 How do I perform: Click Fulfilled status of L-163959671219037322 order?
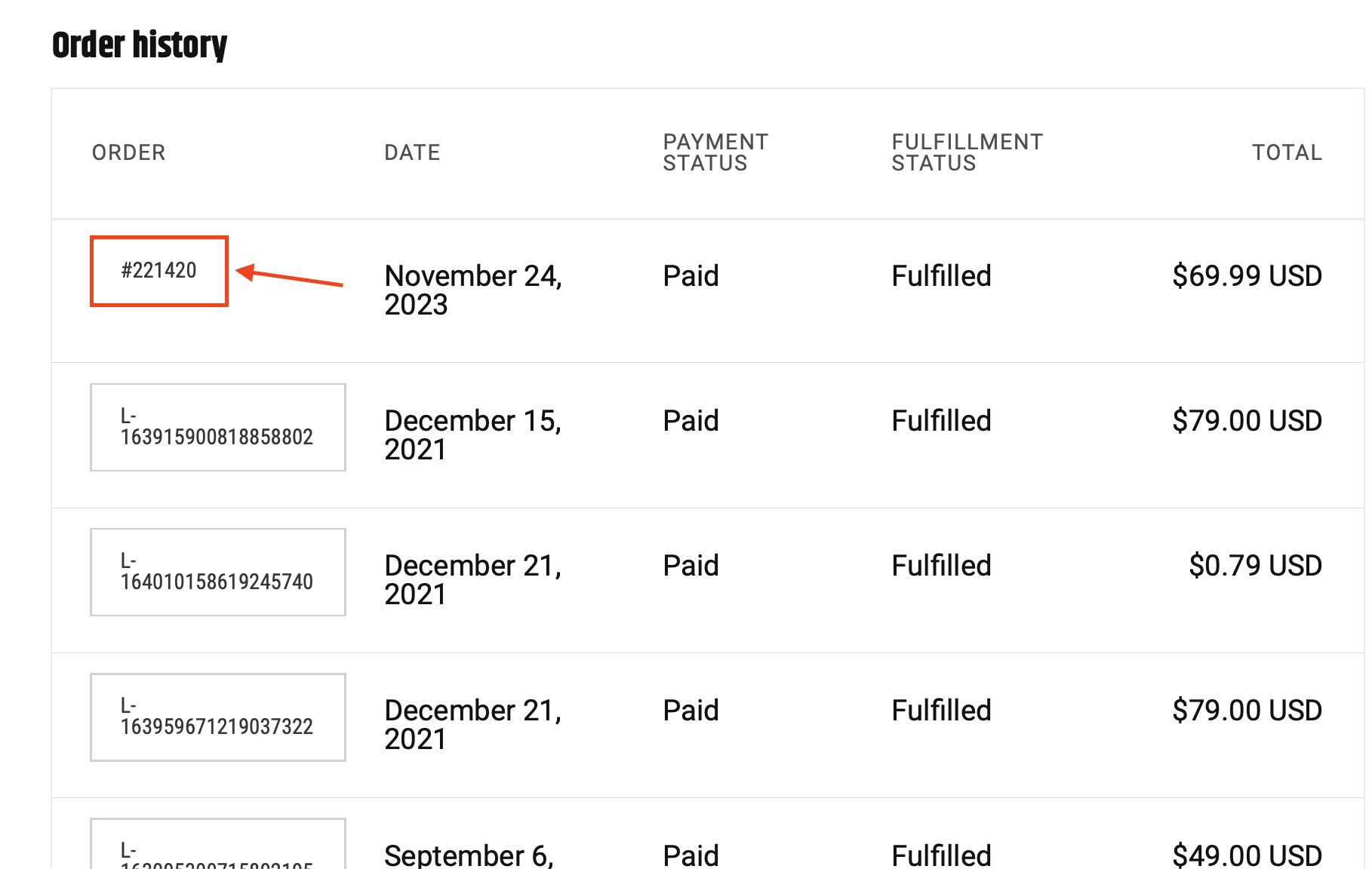(x=941, y=711)
